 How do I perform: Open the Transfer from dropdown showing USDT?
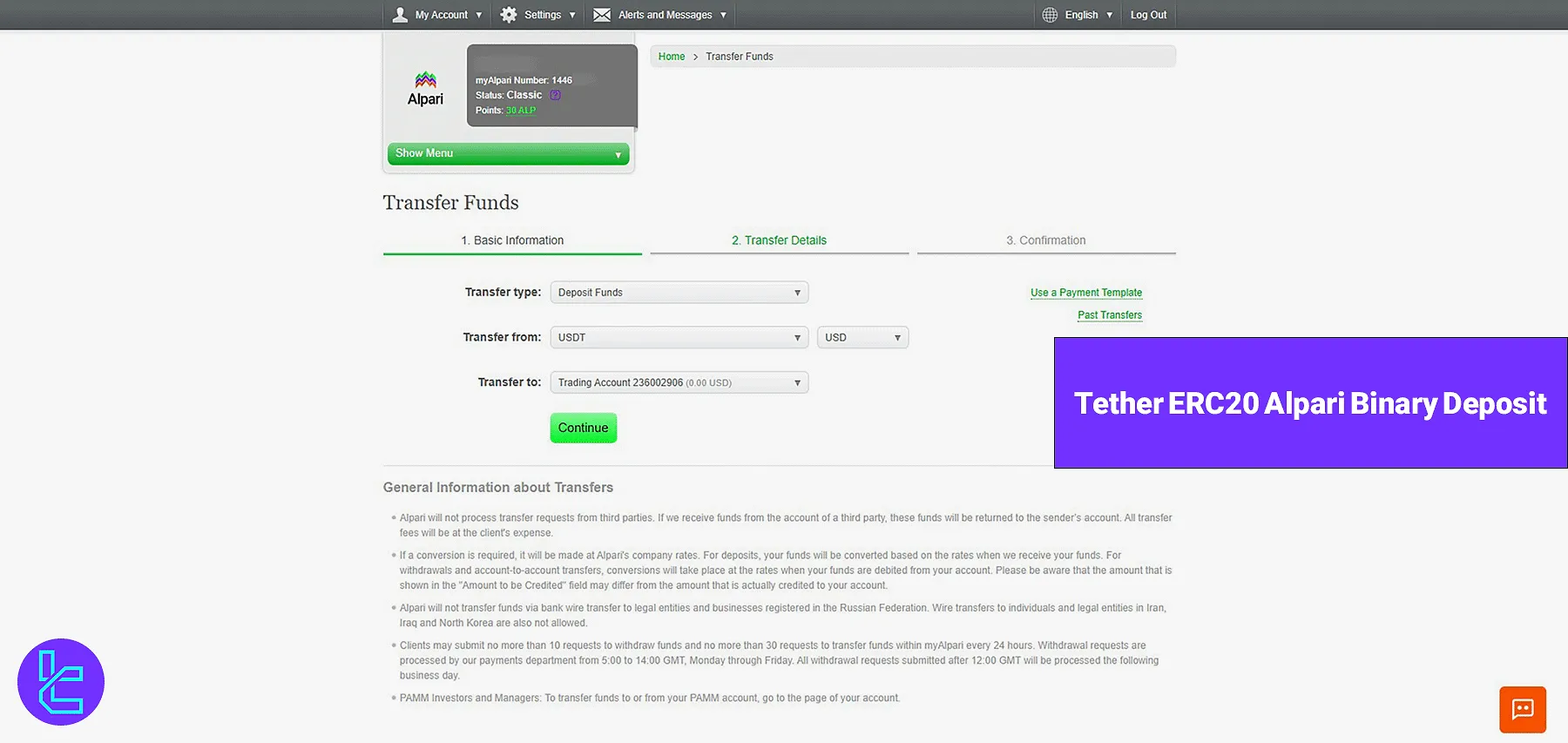click(679, 337)
